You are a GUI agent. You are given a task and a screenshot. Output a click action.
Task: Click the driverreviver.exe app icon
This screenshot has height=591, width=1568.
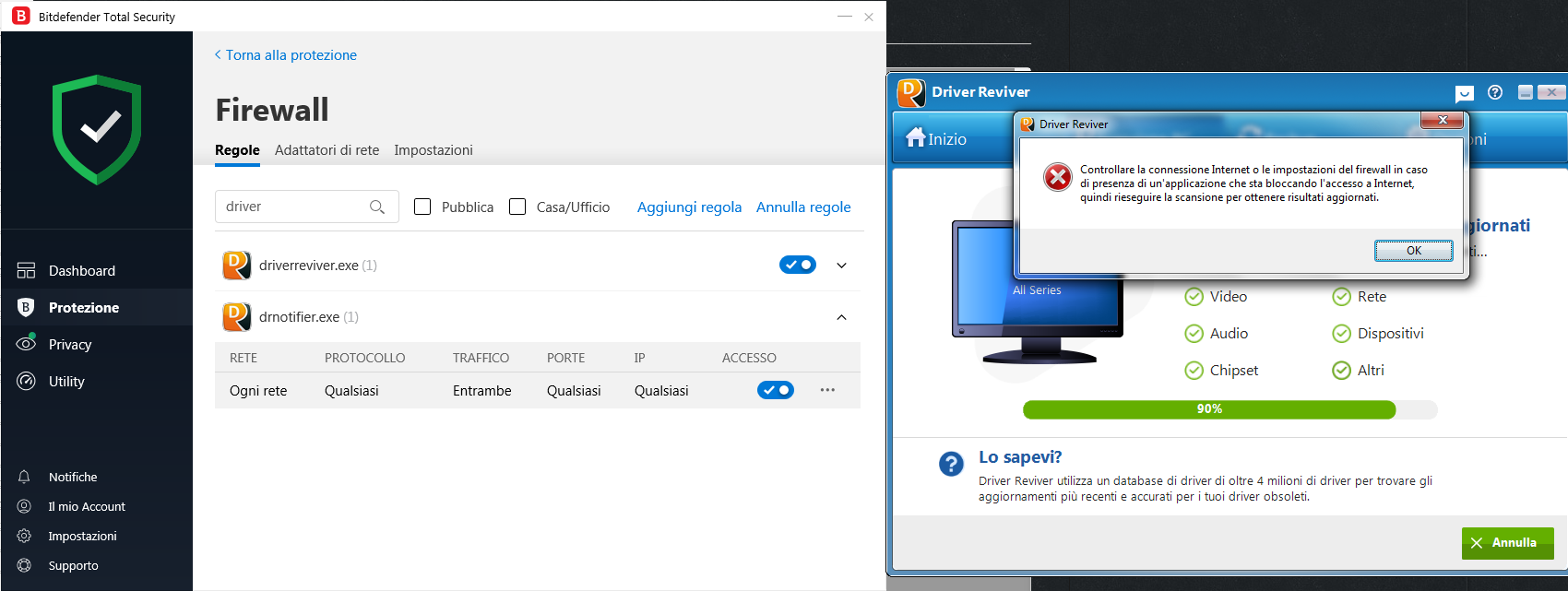(x=236, y=265)
